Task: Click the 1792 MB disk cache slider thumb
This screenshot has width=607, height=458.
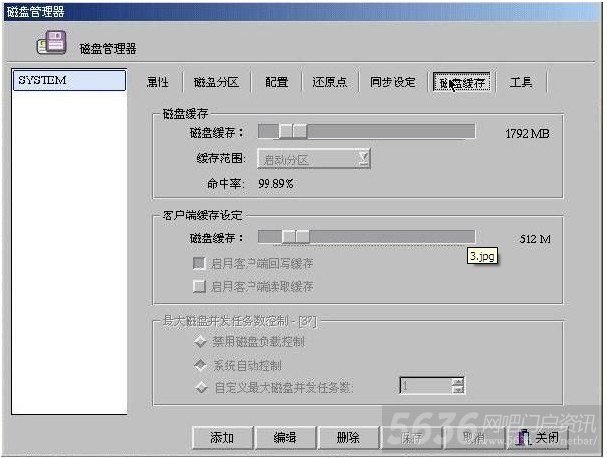Action: 293,131
